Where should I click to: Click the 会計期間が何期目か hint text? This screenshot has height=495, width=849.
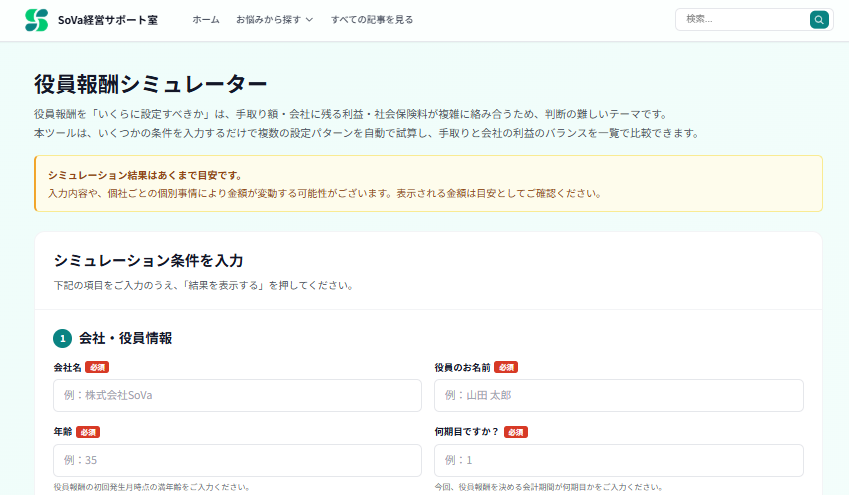(x=548, y=487)
